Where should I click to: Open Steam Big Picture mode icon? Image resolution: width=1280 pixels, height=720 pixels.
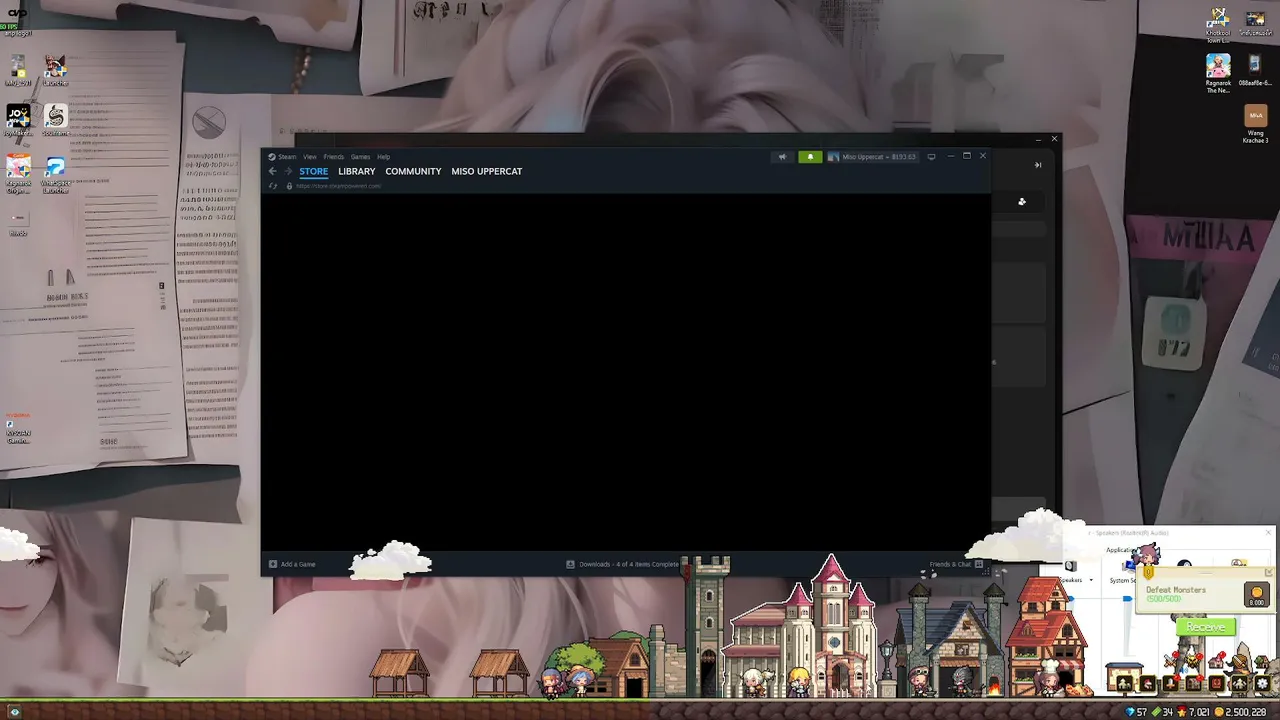click(x=931, y=156)
